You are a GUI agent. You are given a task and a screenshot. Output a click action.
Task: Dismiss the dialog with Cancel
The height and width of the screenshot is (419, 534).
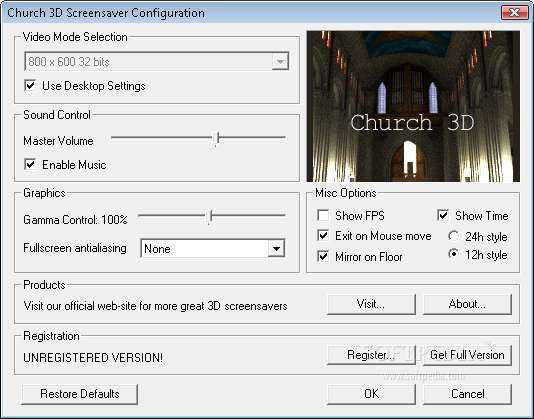(x=467, y=394)
